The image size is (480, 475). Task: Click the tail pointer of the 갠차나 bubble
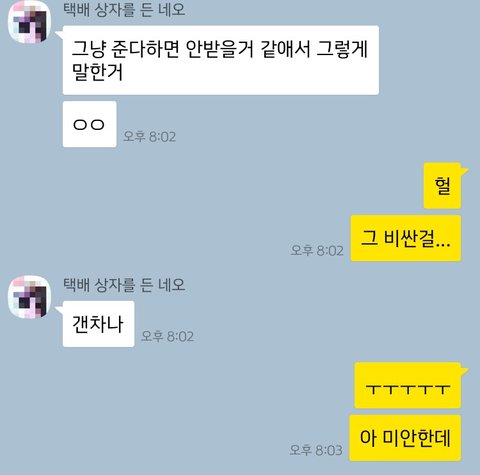coord(59,310)
